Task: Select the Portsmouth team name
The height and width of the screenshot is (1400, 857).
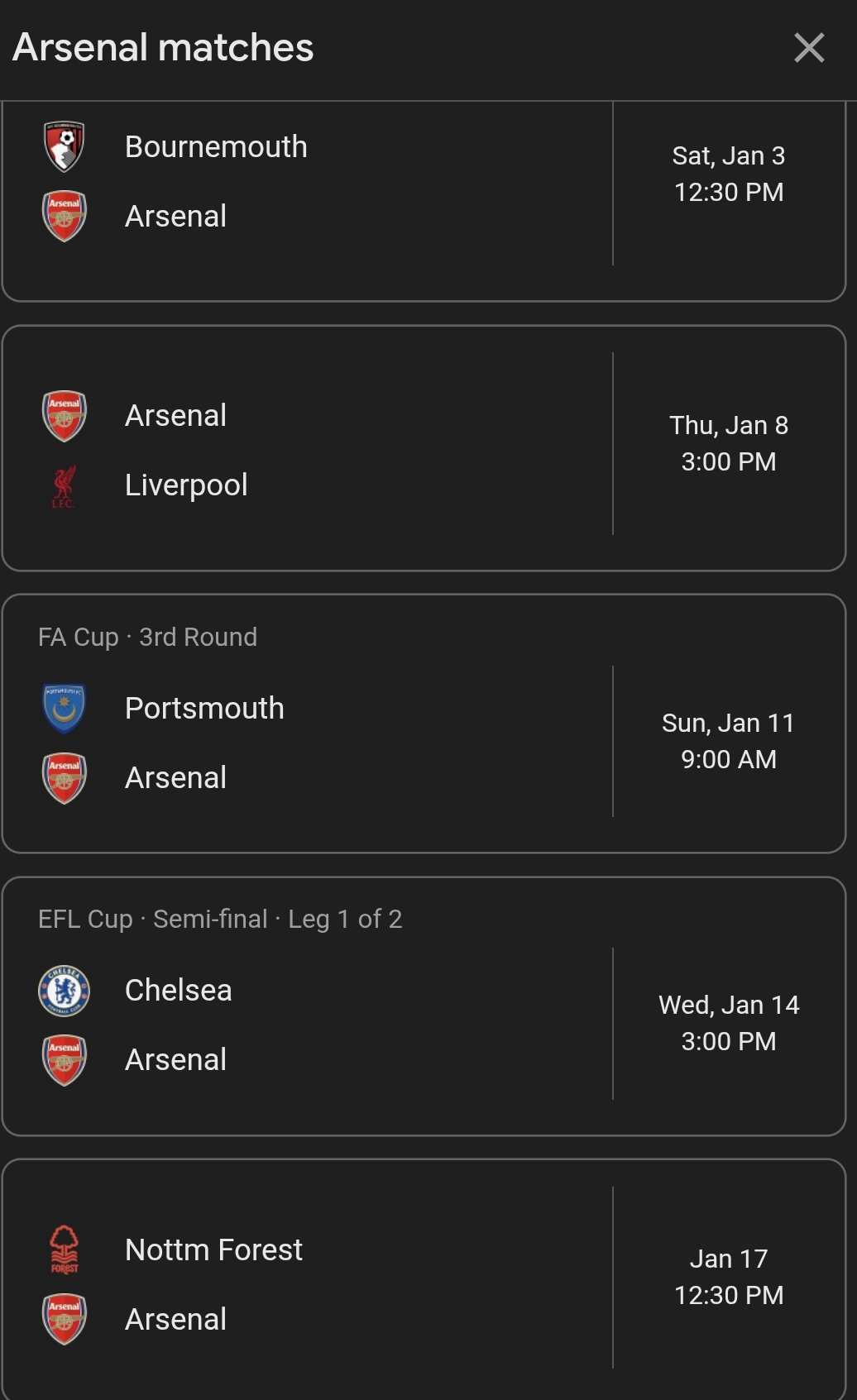Action: (204, 709)
